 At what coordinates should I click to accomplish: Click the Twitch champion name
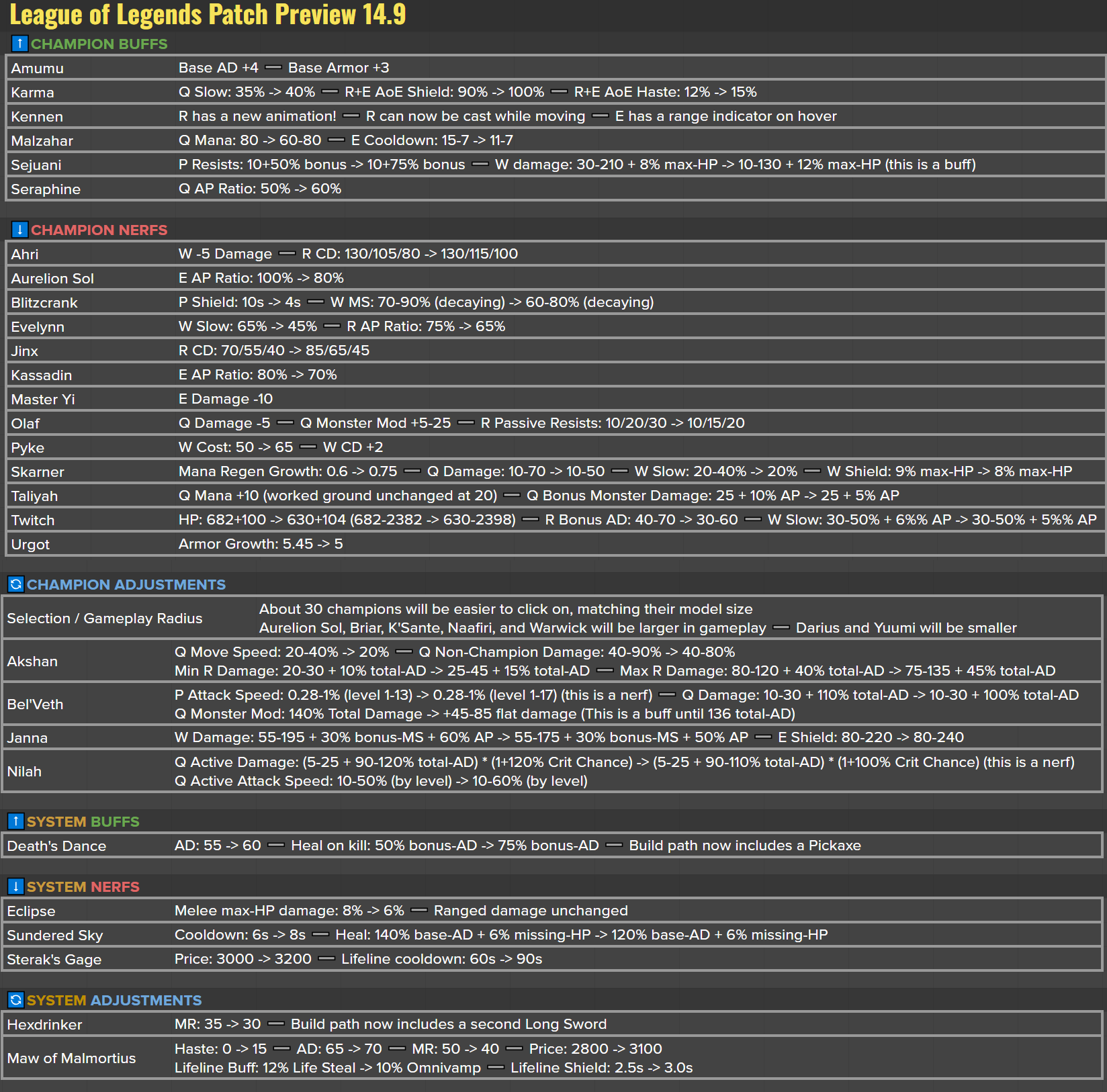(x=33, y=520)
